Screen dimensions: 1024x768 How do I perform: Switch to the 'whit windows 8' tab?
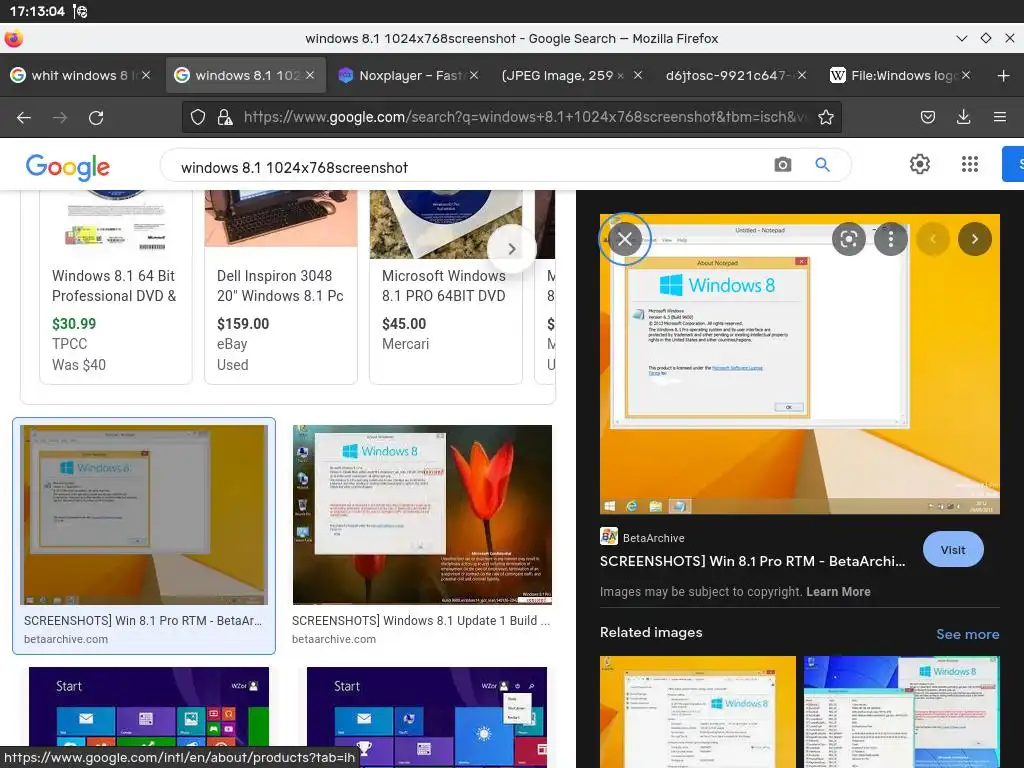click(x=80, y=75)
